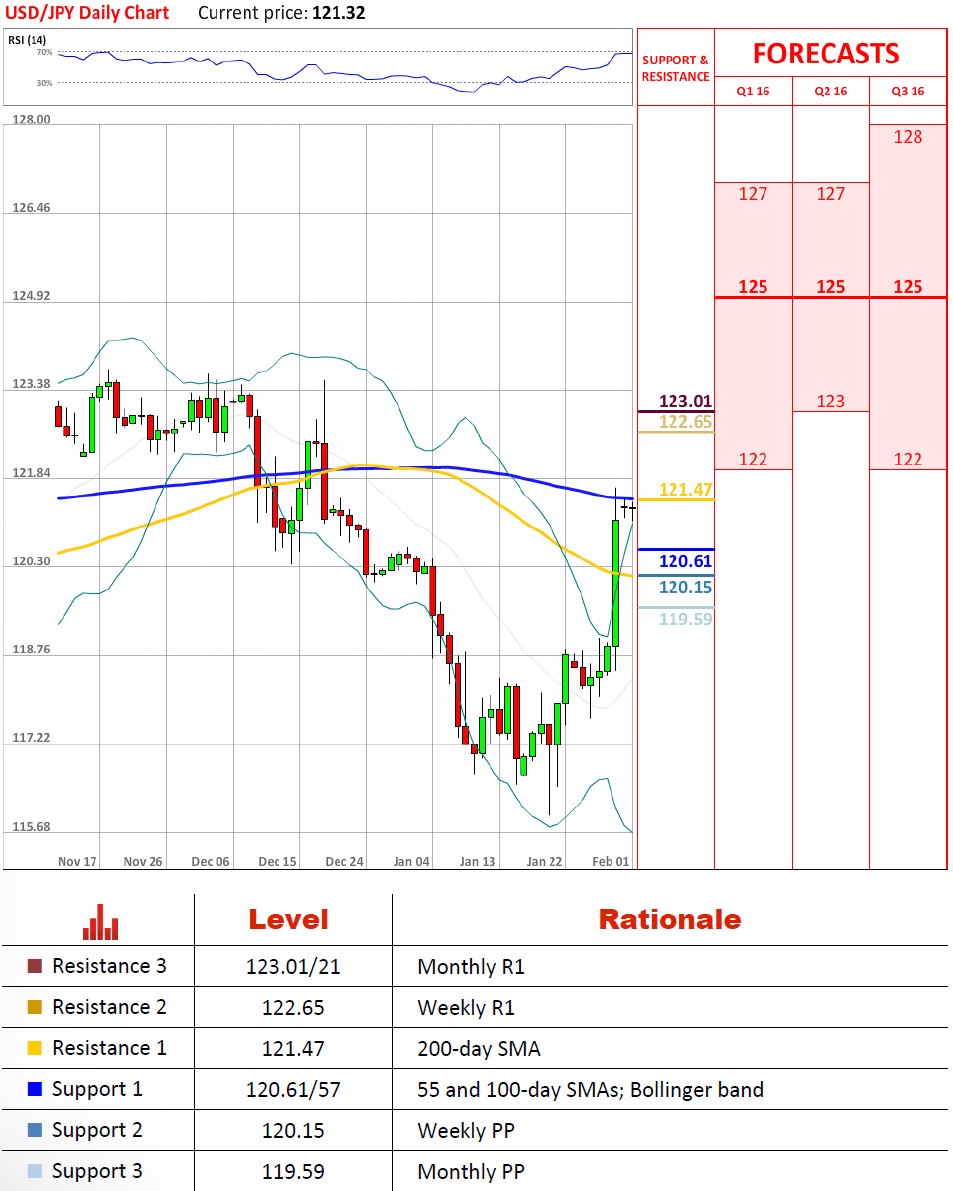Click the 119.59 level table cell

pyautogui.click(x=293, y=1172)
